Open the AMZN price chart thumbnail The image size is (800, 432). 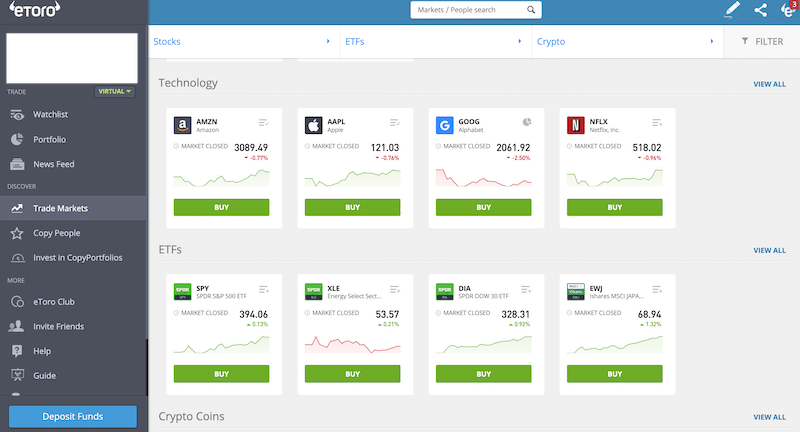221,178
